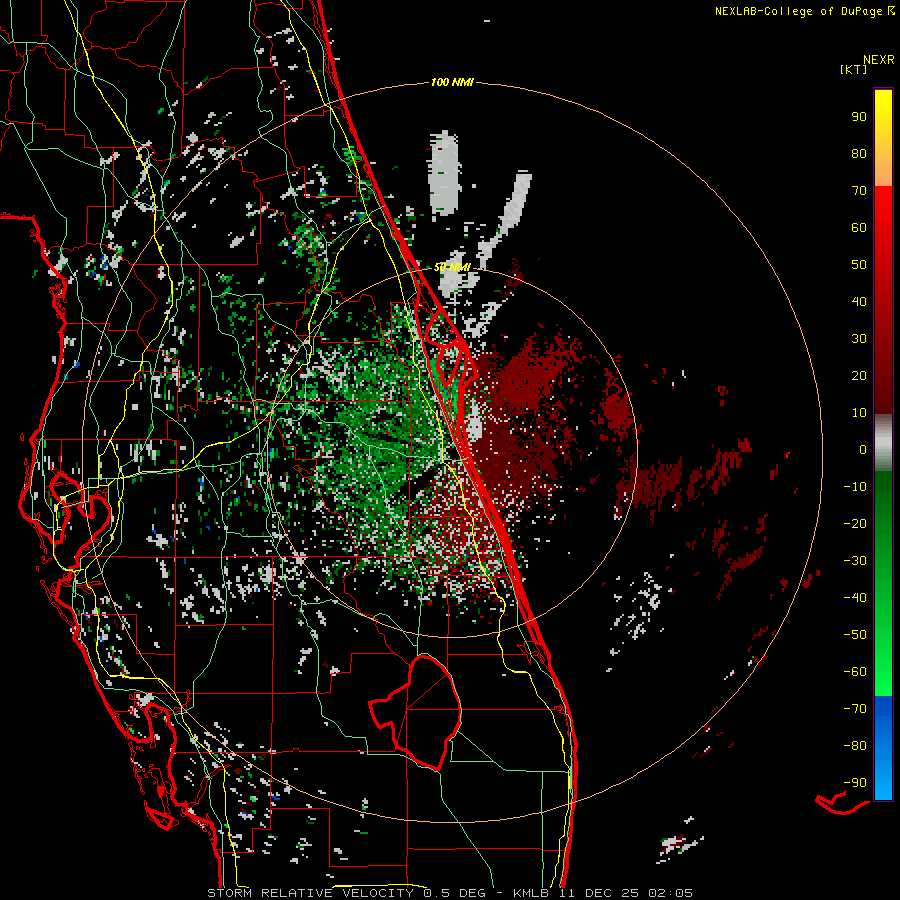
Task: Click the 40 value on velocity scale
Action: [x=859, y=301]
